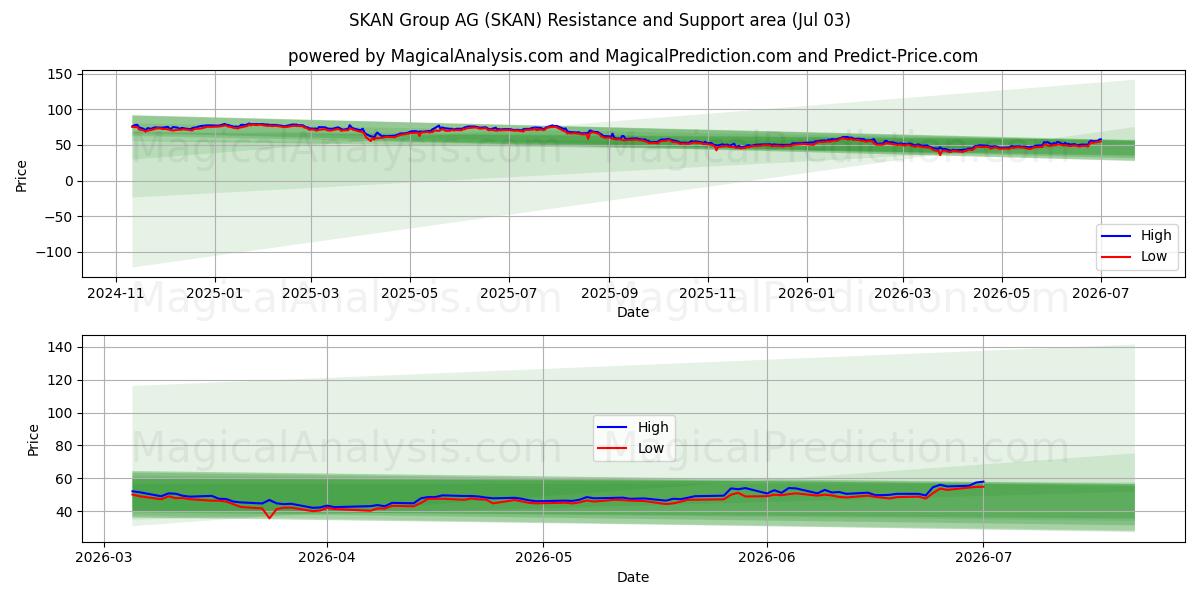This screenshot has width=1200, height=600.
Task: Click the bottom chart x-axis label '2026-04'
Action: pos(327,559)
